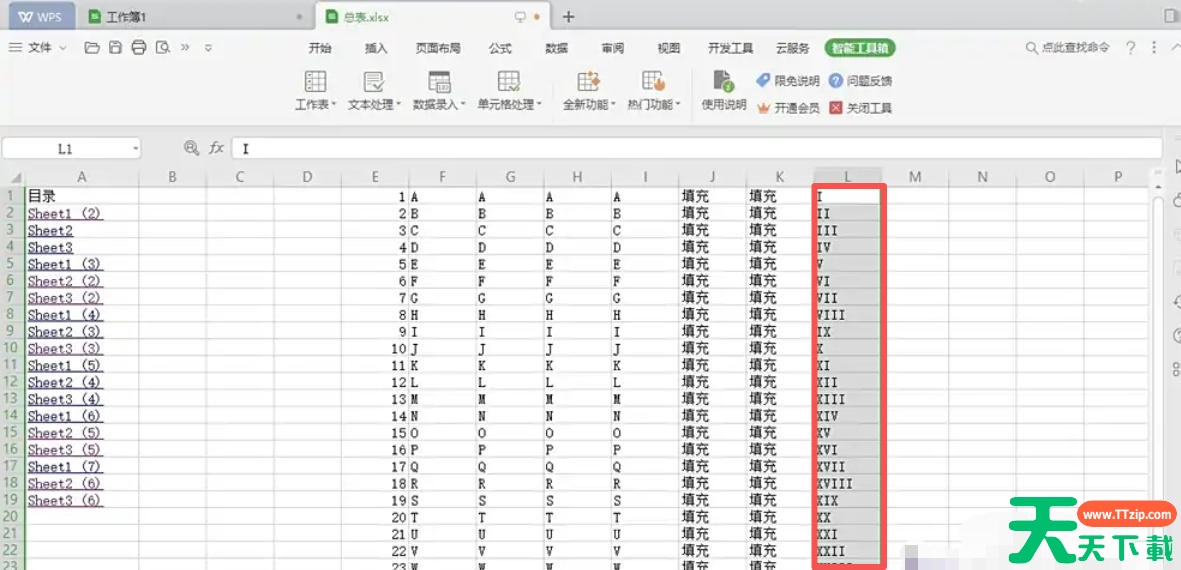Image resolution: width=1181 pixels, height=570 pixels.
Task: Click the zoom magnifier icon beside formula bar
Action: [x=191, y=148]
